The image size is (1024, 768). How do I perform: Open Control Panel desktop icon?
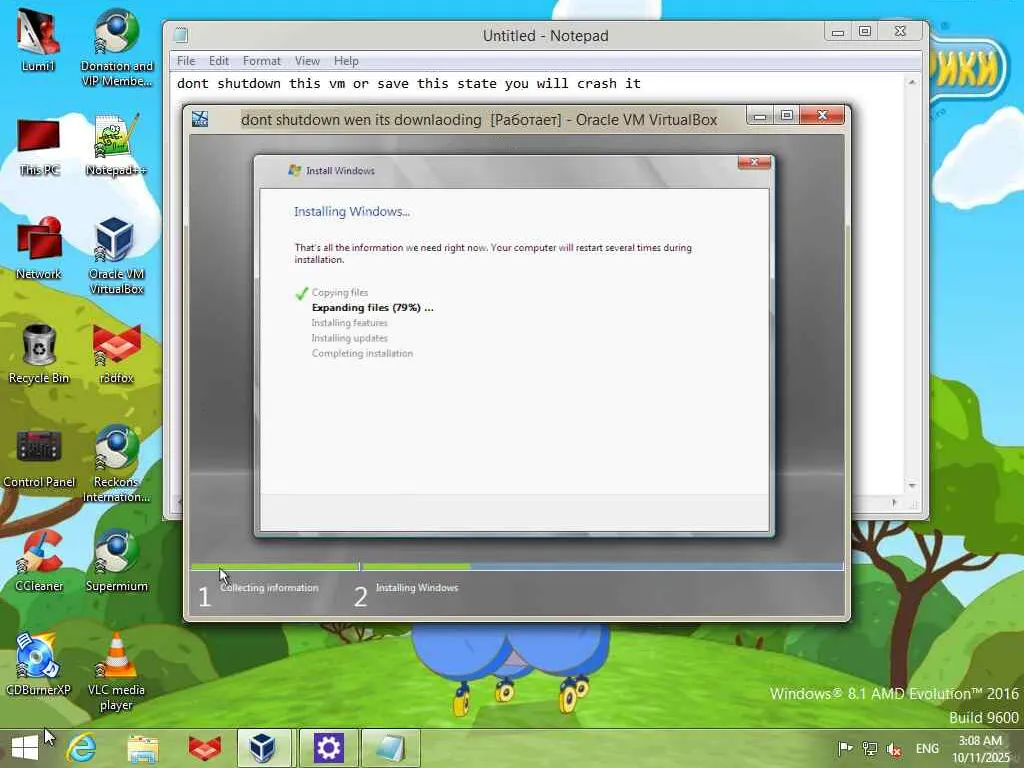pyautogui.click(x=39, y=458)
